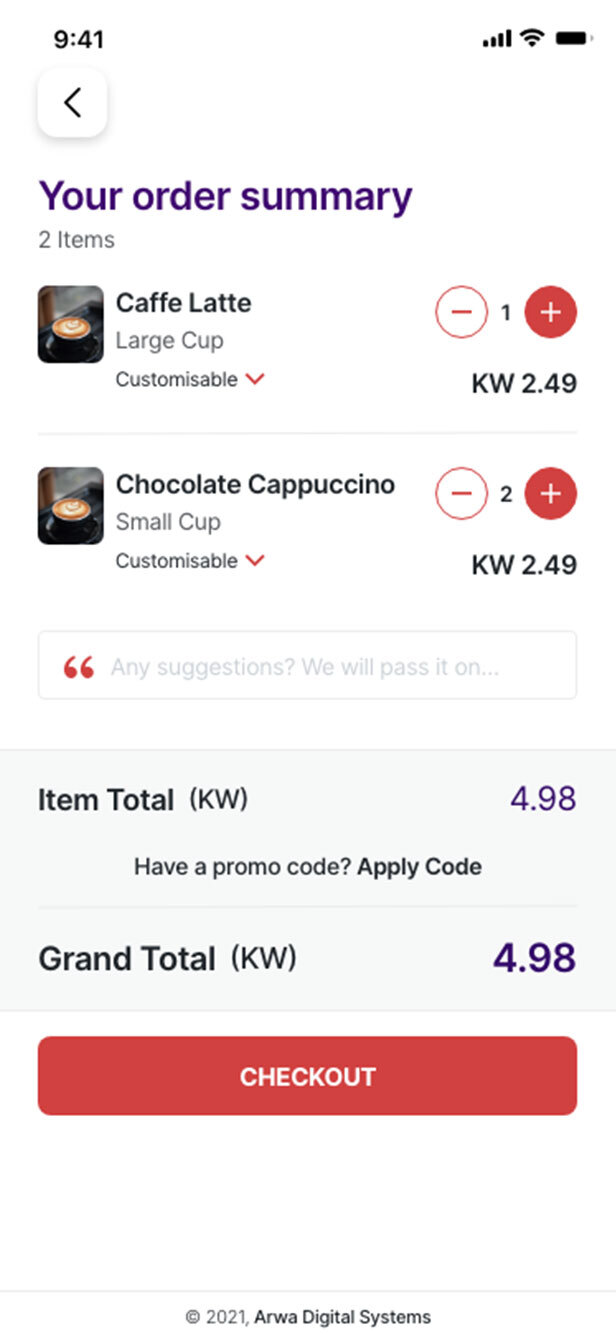Tap the back arrow button
616x1334 pixels.
pos(72,102)
